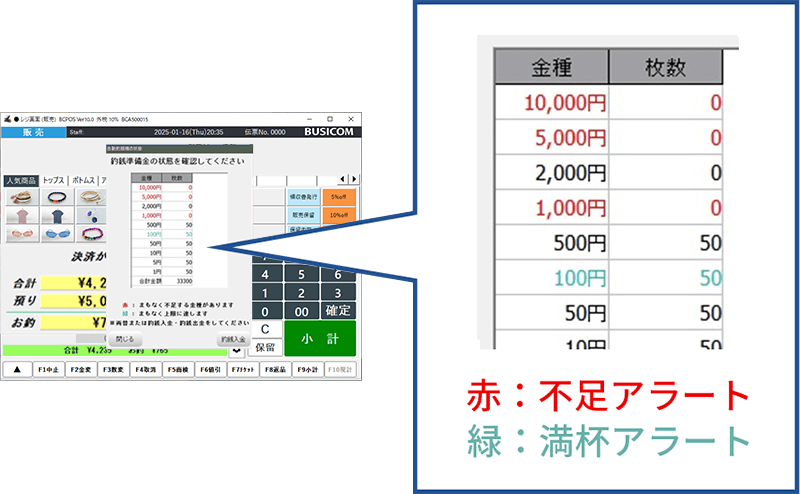Switch to the ボトムス category tab
Screen dimensions: 800x494
click(x=82, y=180)
